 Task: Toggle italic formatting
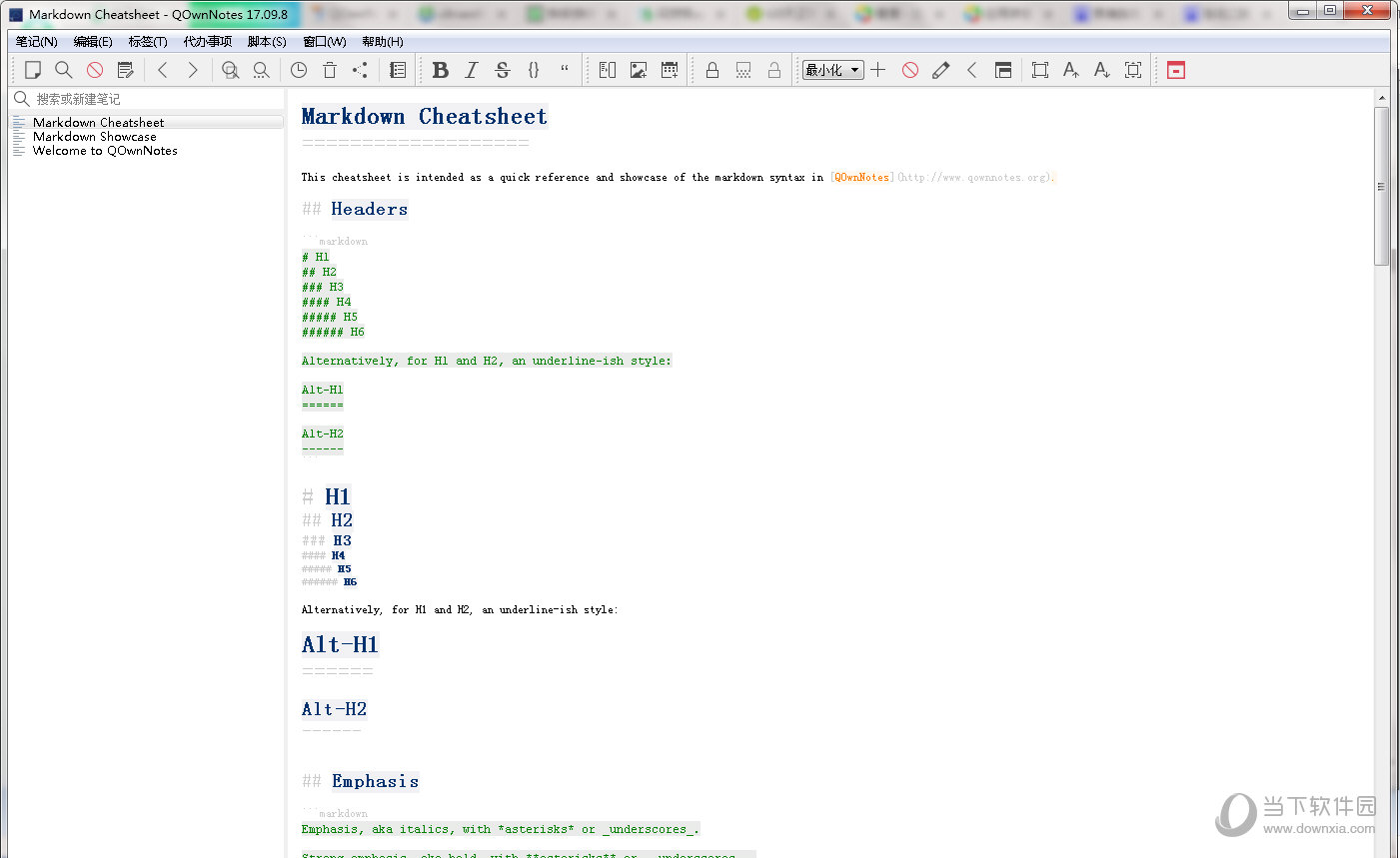point(472,70)
